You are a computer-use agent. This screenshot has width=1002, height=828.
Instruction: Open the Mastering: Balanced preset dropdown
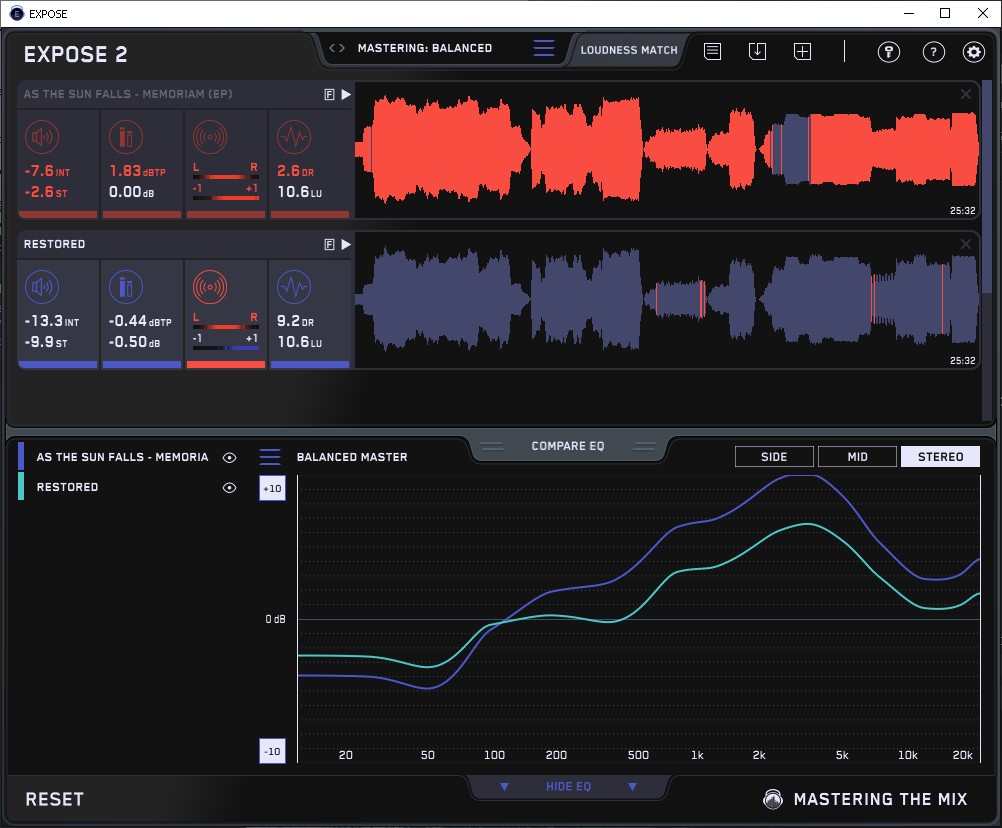click(543, 48)
